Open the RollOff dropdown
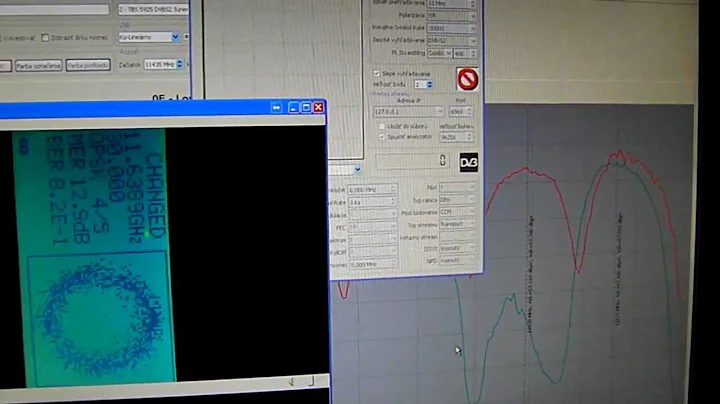The width and height of the screenshot is (720, 404). point(372,252)
